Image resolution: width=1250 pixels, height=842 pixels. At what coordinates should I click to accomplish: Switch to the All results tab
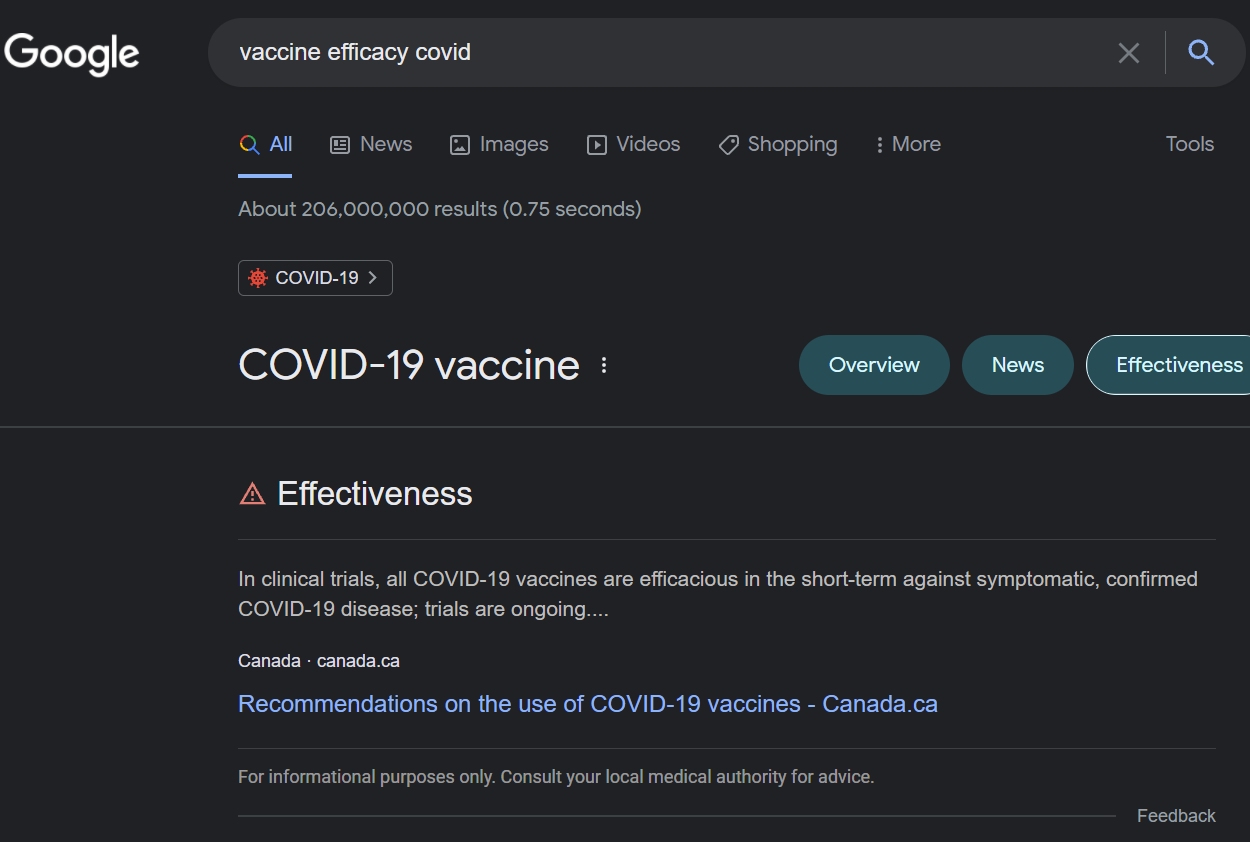[x=266, y=144]
